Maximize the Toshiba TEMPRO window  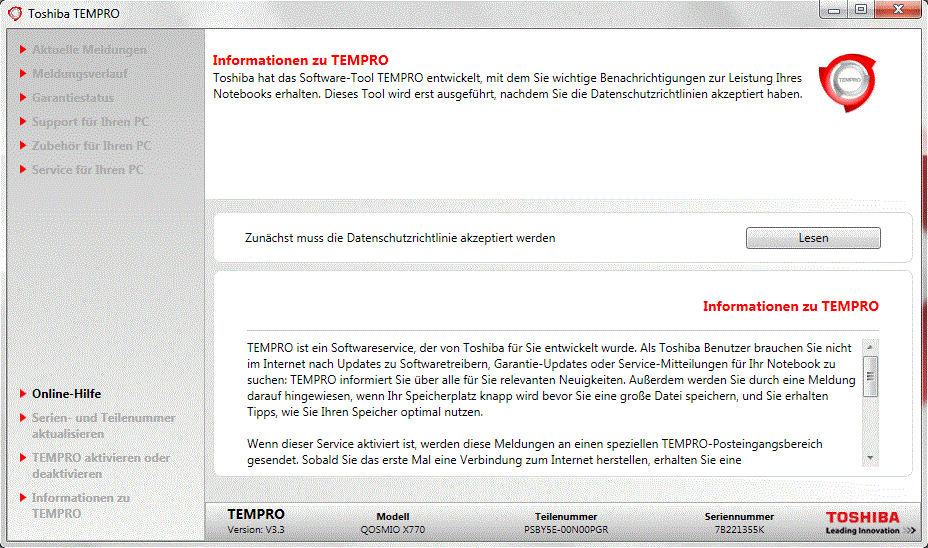[x=861, y=9]
